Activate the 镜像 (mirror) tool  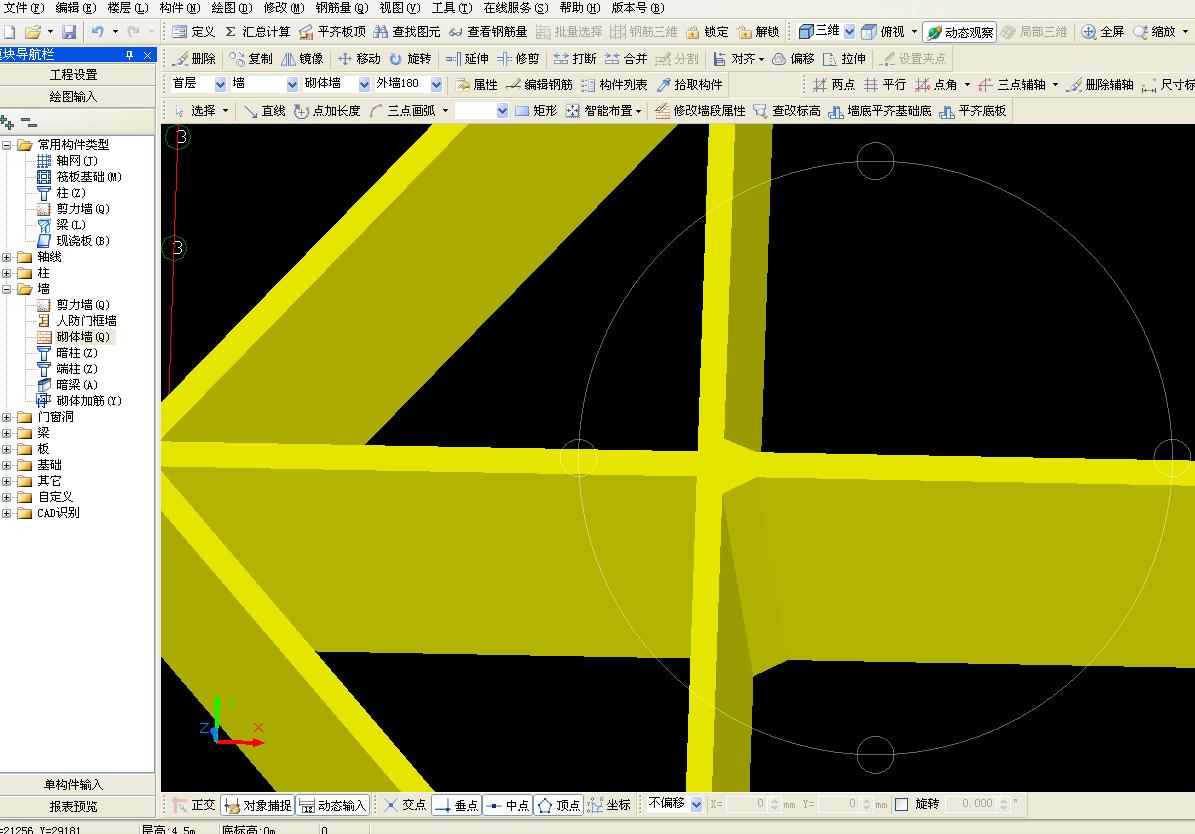tap(303, 59)
